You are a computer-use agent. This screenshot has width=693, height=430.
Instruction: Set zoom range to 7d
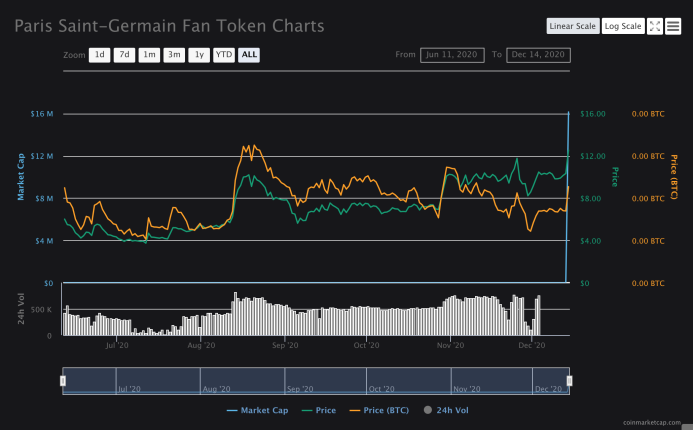(x=124, y=55)
